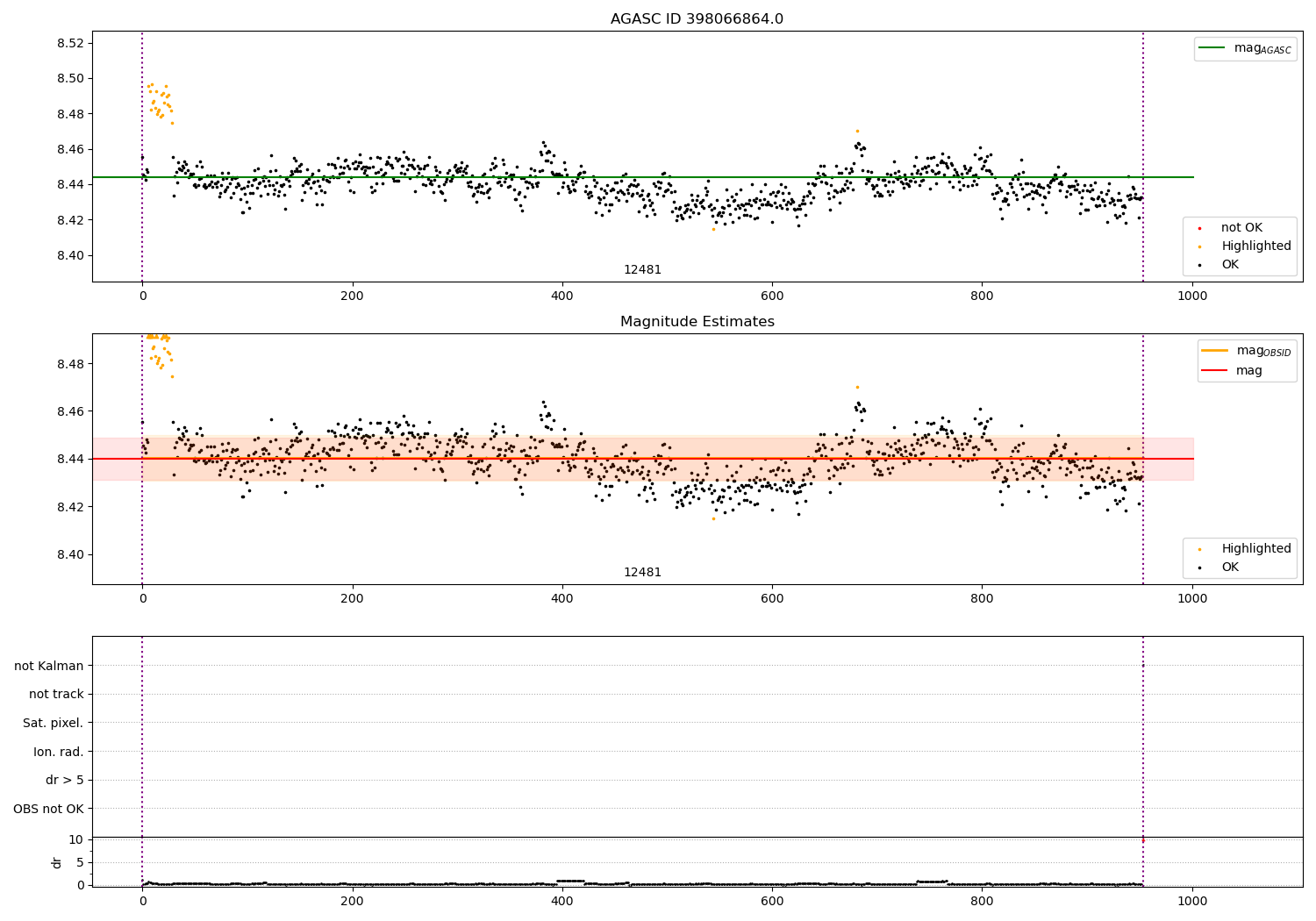Viewport: 1316px width, 921px height.
Task: Click 'OK' legend entry in top plot
Action: pyautogui.click(x=1229, y=265)
